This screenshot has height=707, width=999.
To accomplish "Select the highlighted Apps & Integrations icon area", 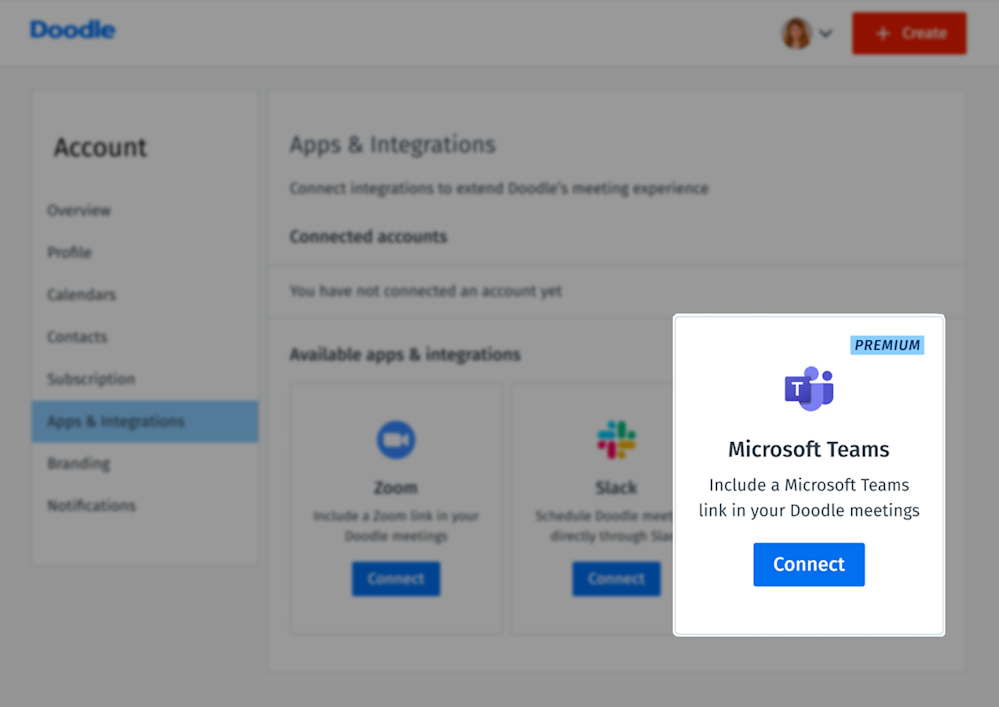I will (144, 421).
